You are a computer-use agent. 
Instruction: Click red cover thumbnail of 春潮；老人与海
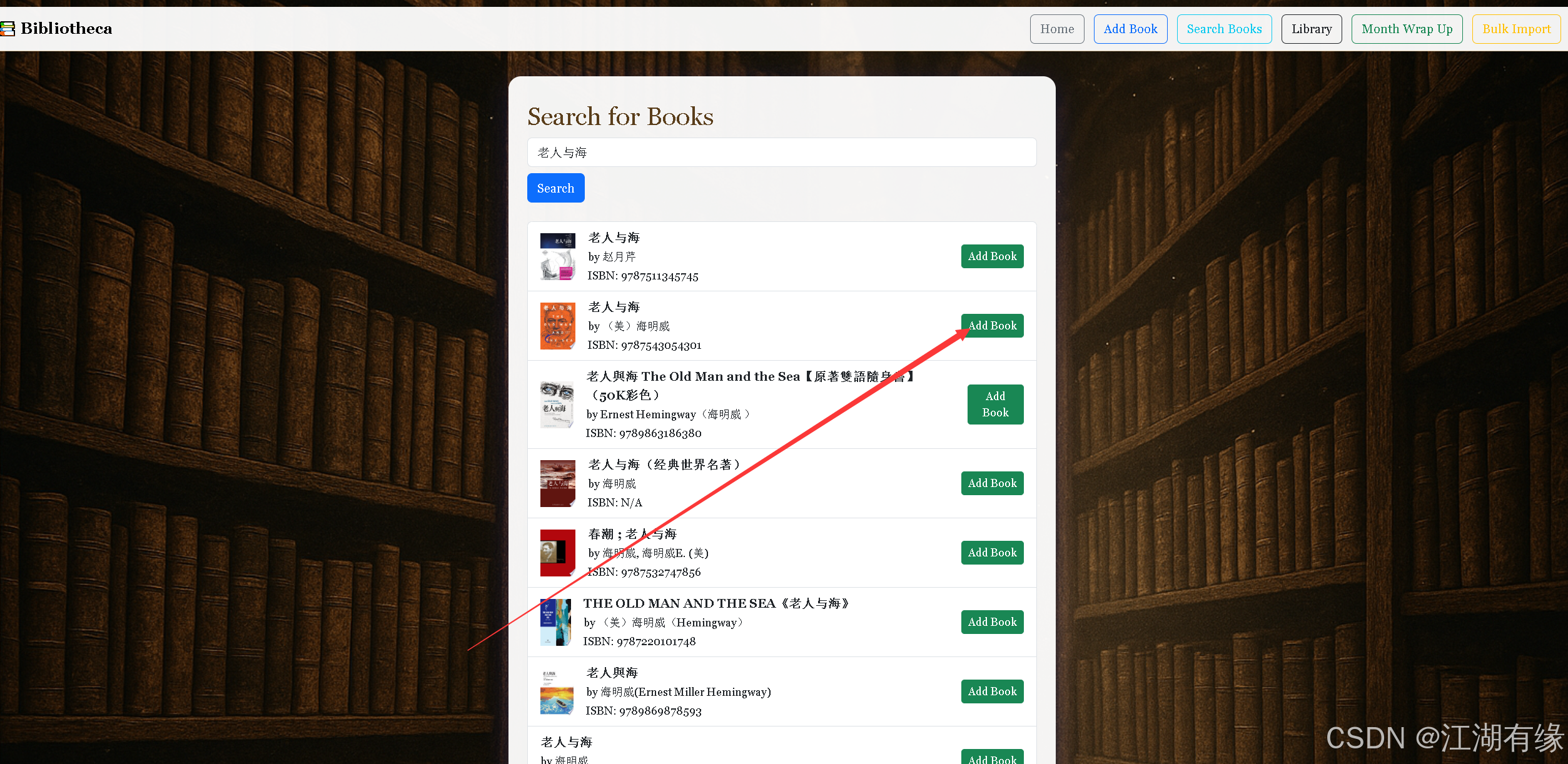557,553
